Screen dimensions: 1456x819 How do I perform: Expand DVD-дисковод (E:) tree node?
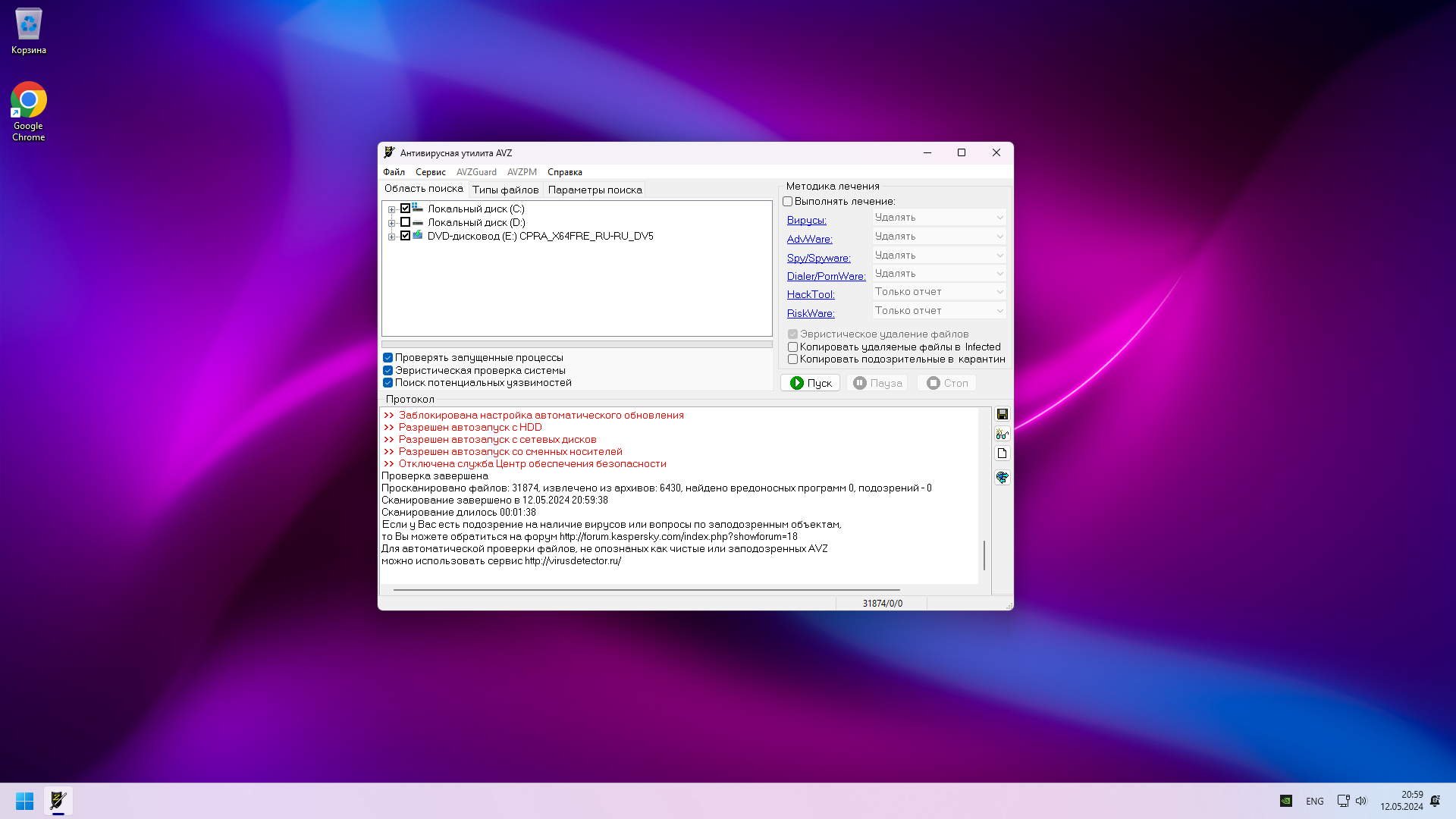(391, 237)
